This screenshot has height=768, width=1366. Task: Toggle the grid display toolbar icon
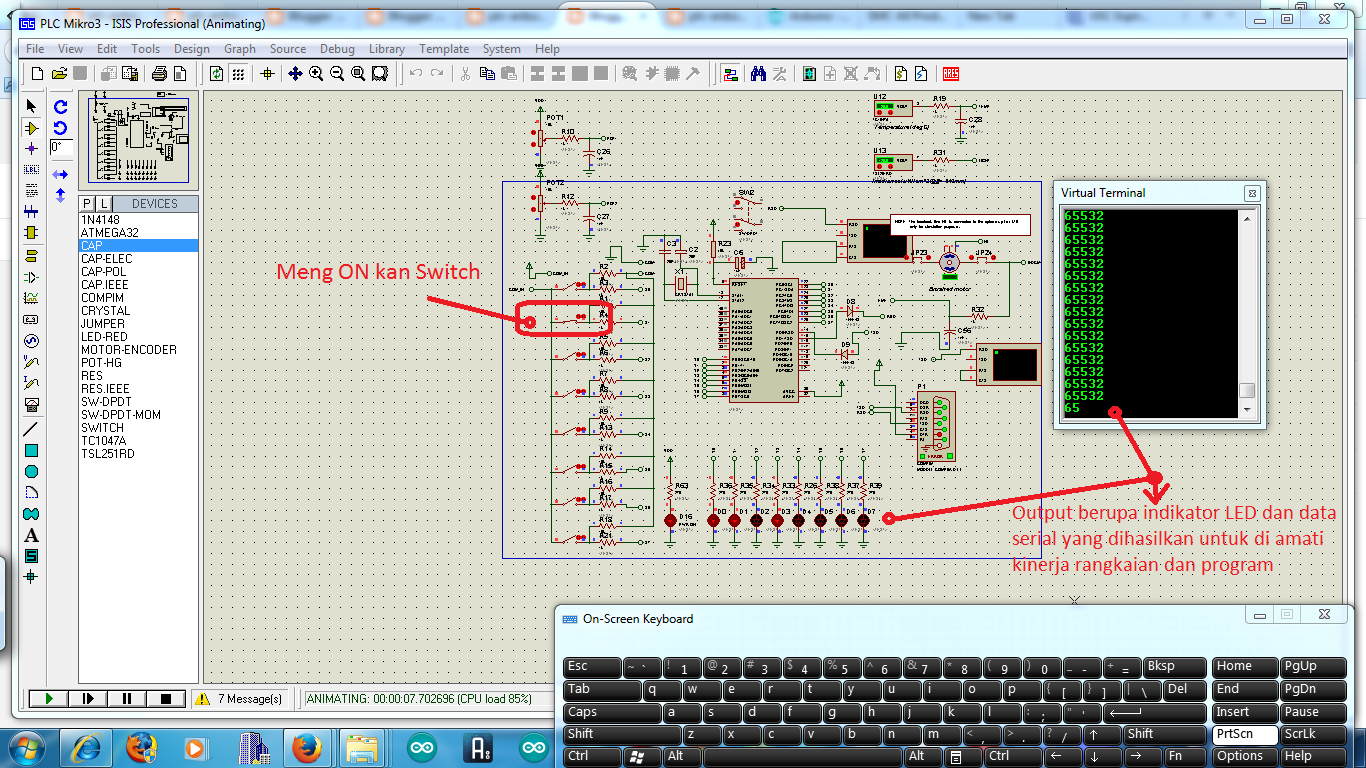click(238, 73)
